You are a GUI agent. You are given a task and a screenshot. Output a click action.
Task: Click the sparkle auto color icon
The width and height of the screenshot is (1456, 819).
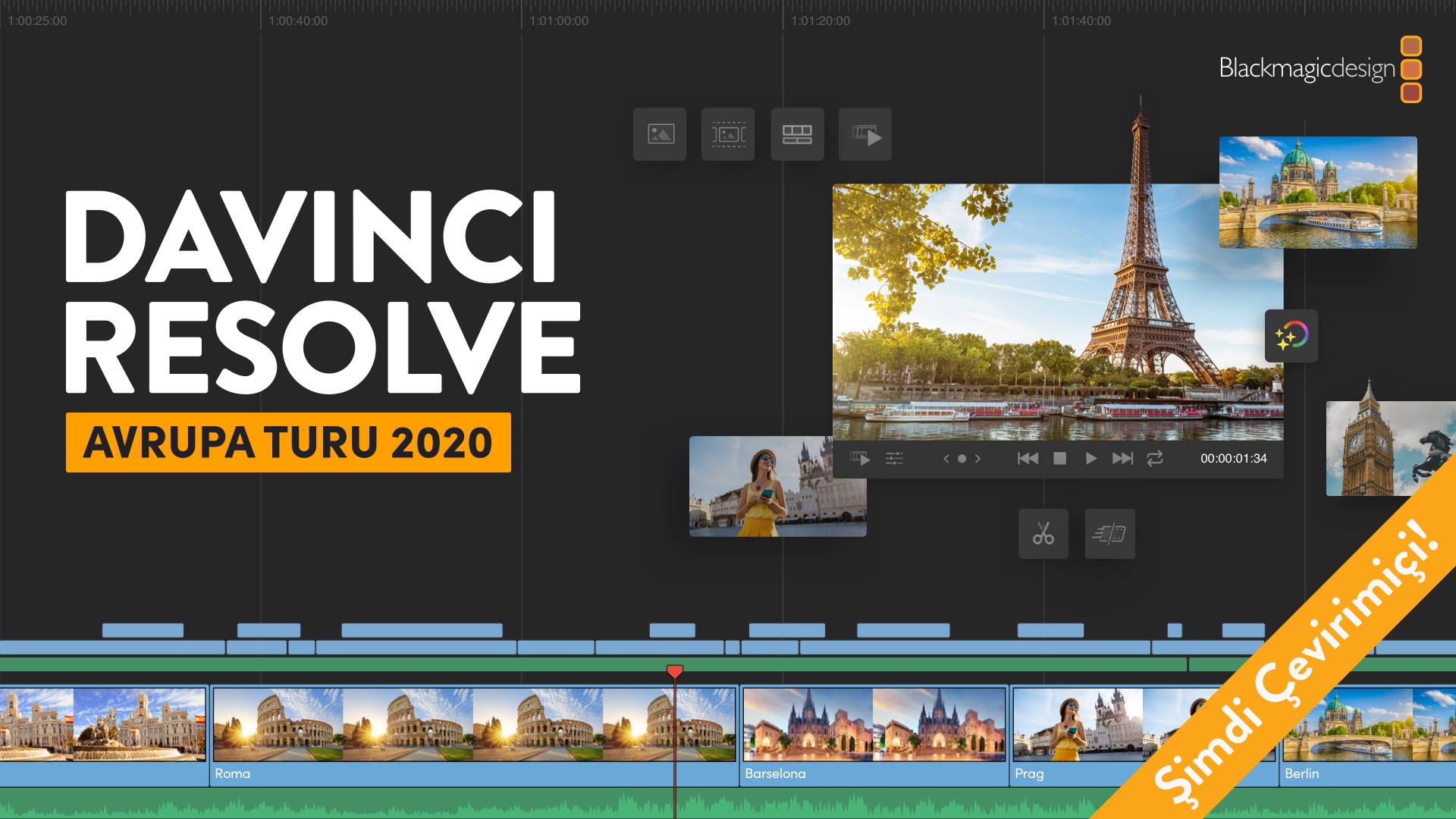(x=1291, y=336)
